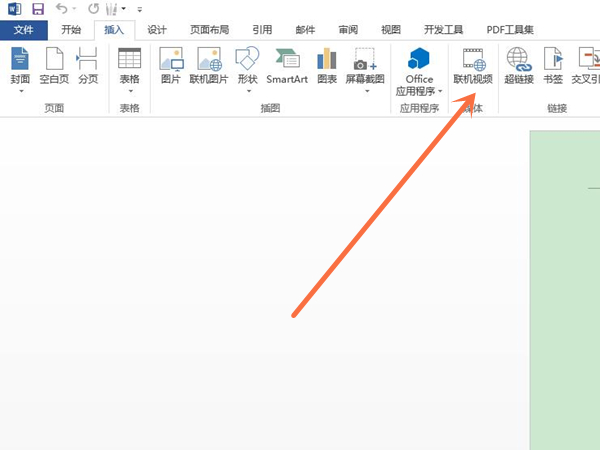Switch to the Home (开始) tab
Viewport: 600px width, 450px height.
point(71,30)
